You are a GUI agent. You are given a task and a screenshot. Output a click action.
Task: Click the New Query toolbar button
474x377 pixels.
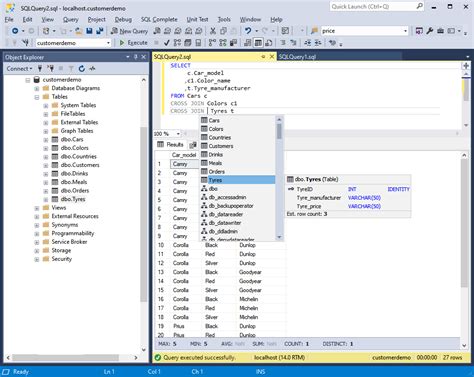129,31
